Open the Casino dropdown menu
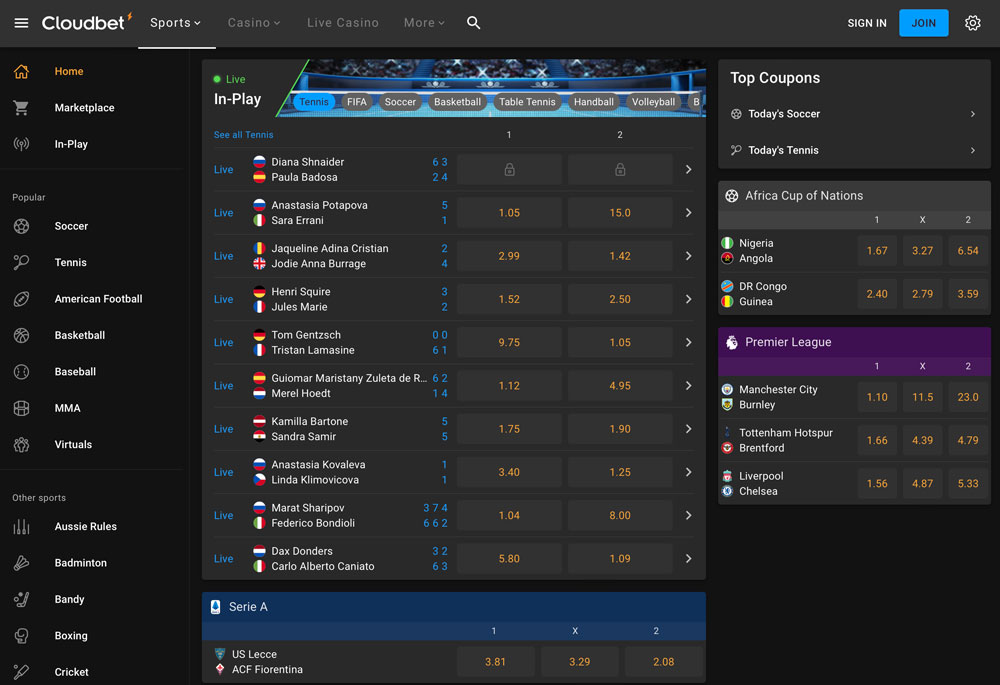This screenshot has height=685, width=1000. (254, 23)
